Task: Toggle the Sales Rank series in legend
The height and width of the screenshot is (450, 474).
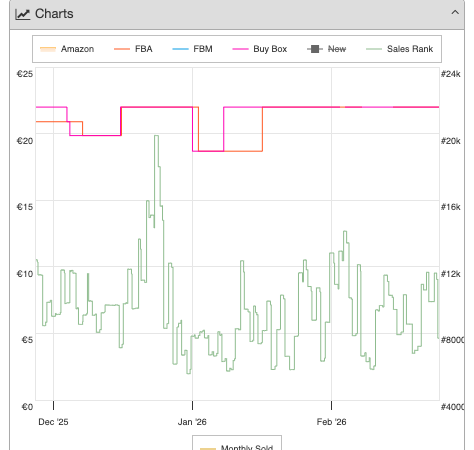Action: pos(399,49)
